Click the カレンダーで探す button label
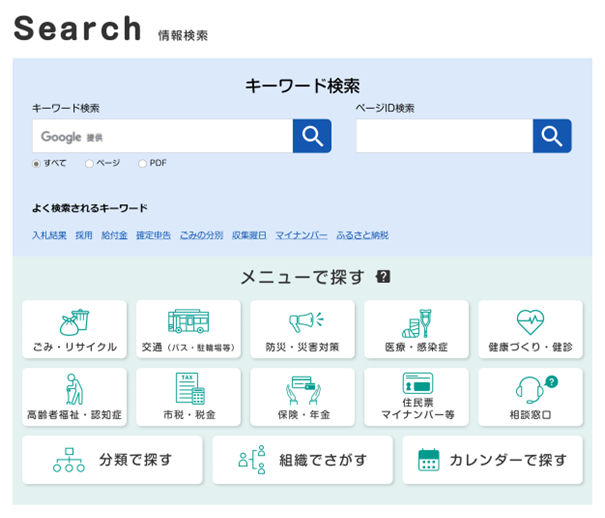 pos(509,460)
